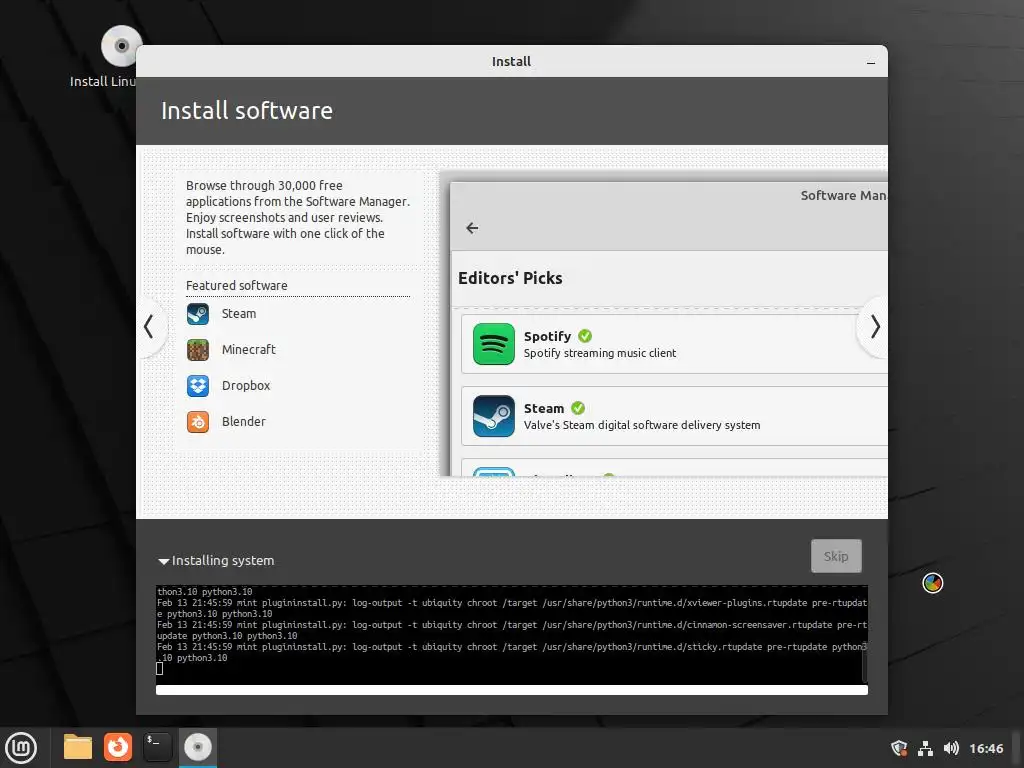Click the Minecraft icon in Featured software
The height and width of the screenshot is (768, 1024).
[198, 350]
